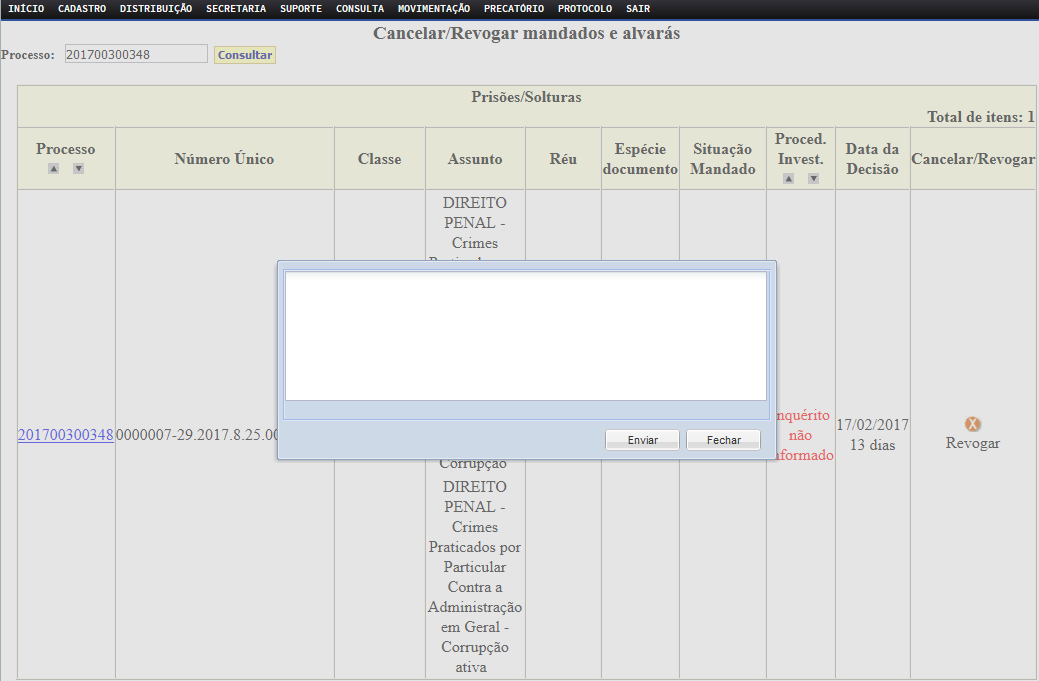The image size is (1039, 681).
Task: Select the SECRETARIA menu item
Action: point(236,8)
